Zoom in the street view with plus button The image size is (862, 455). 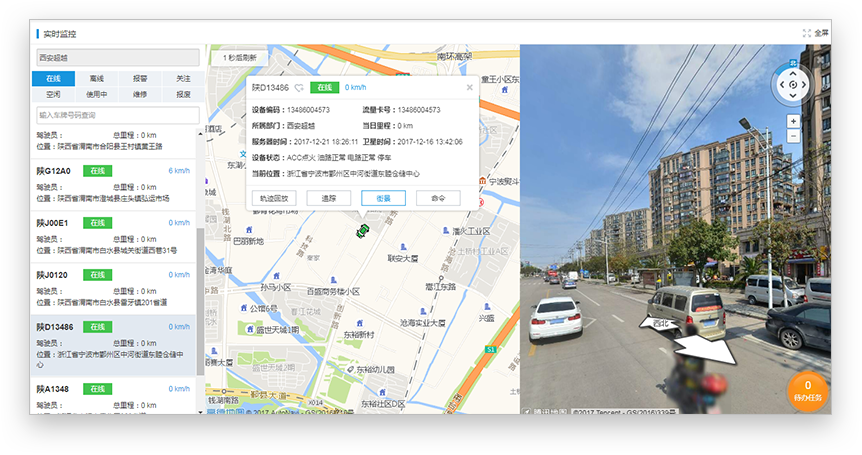793,121
